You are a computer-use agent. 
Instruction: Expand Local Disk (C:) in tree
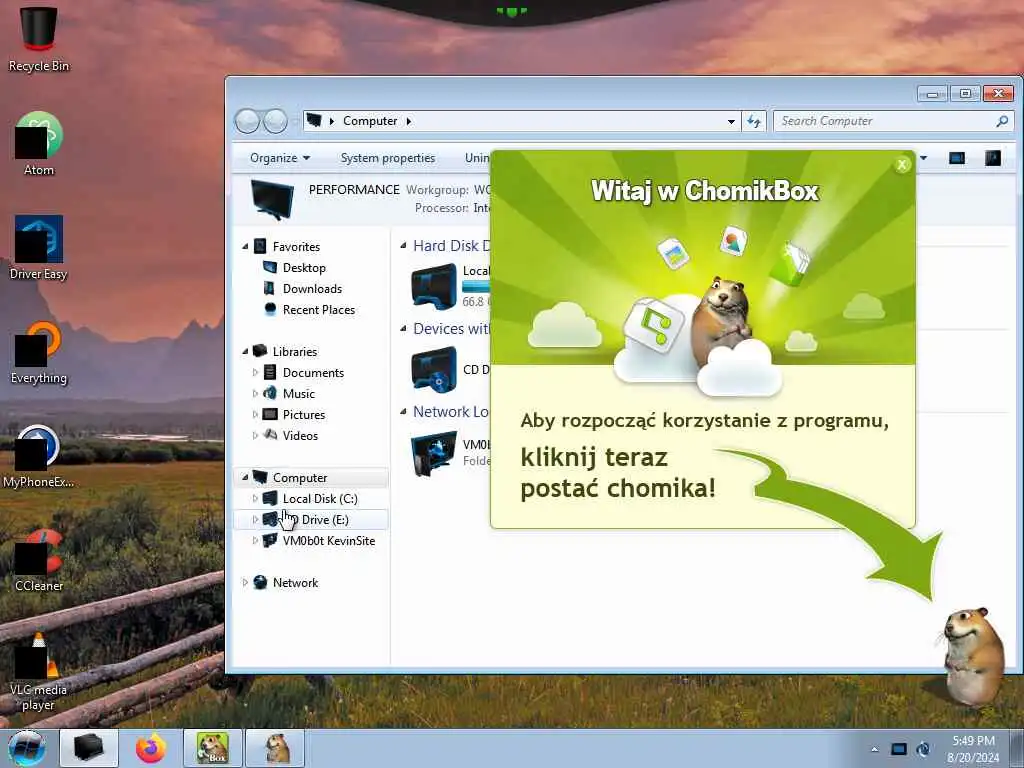point(255,498)
